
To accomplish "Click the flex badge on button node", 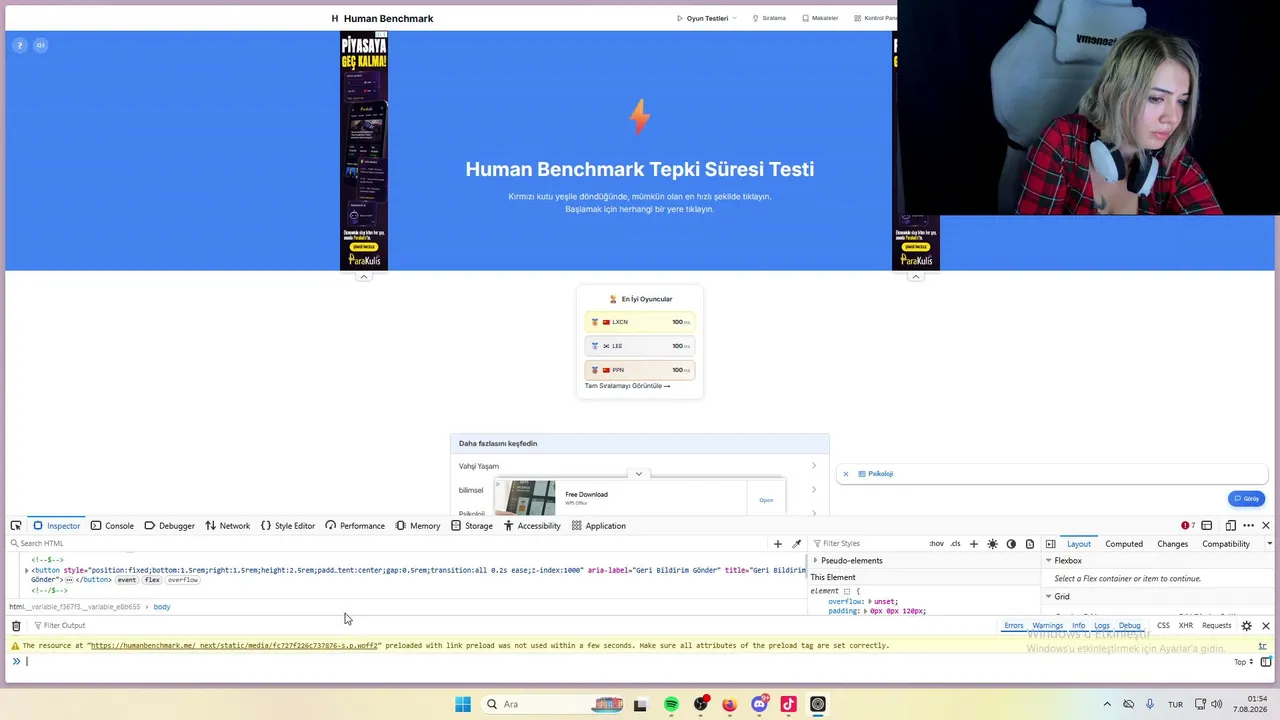I will (152, 580).
